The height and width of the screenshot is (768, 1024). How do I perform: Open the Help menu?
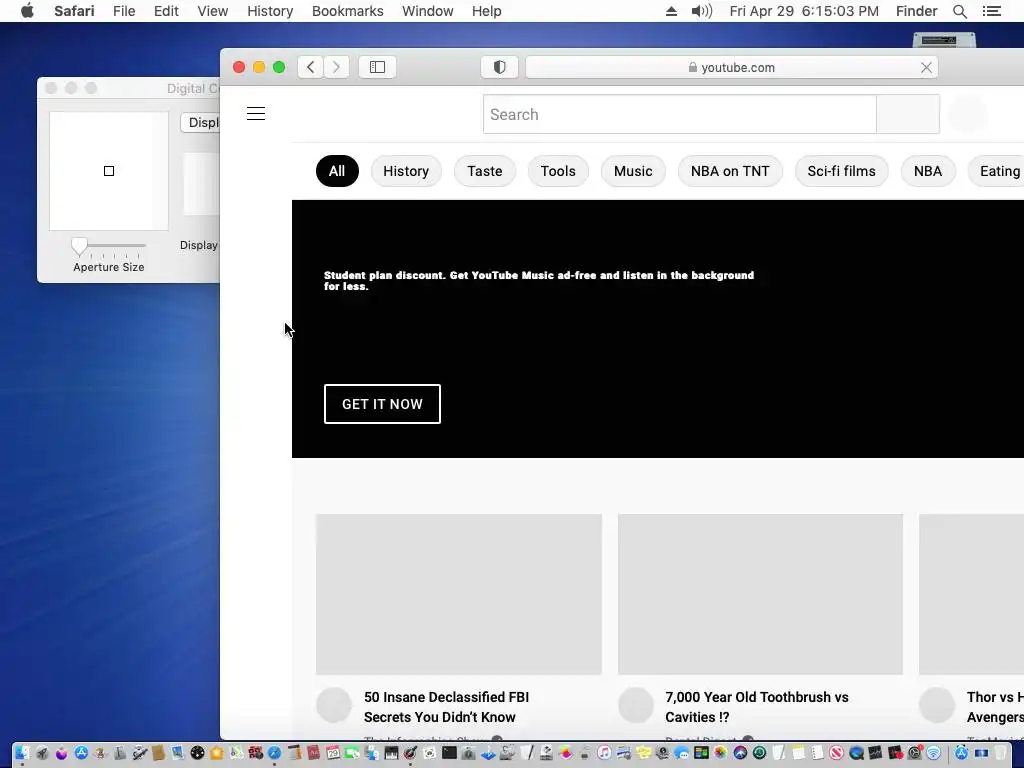click(487, 11)
